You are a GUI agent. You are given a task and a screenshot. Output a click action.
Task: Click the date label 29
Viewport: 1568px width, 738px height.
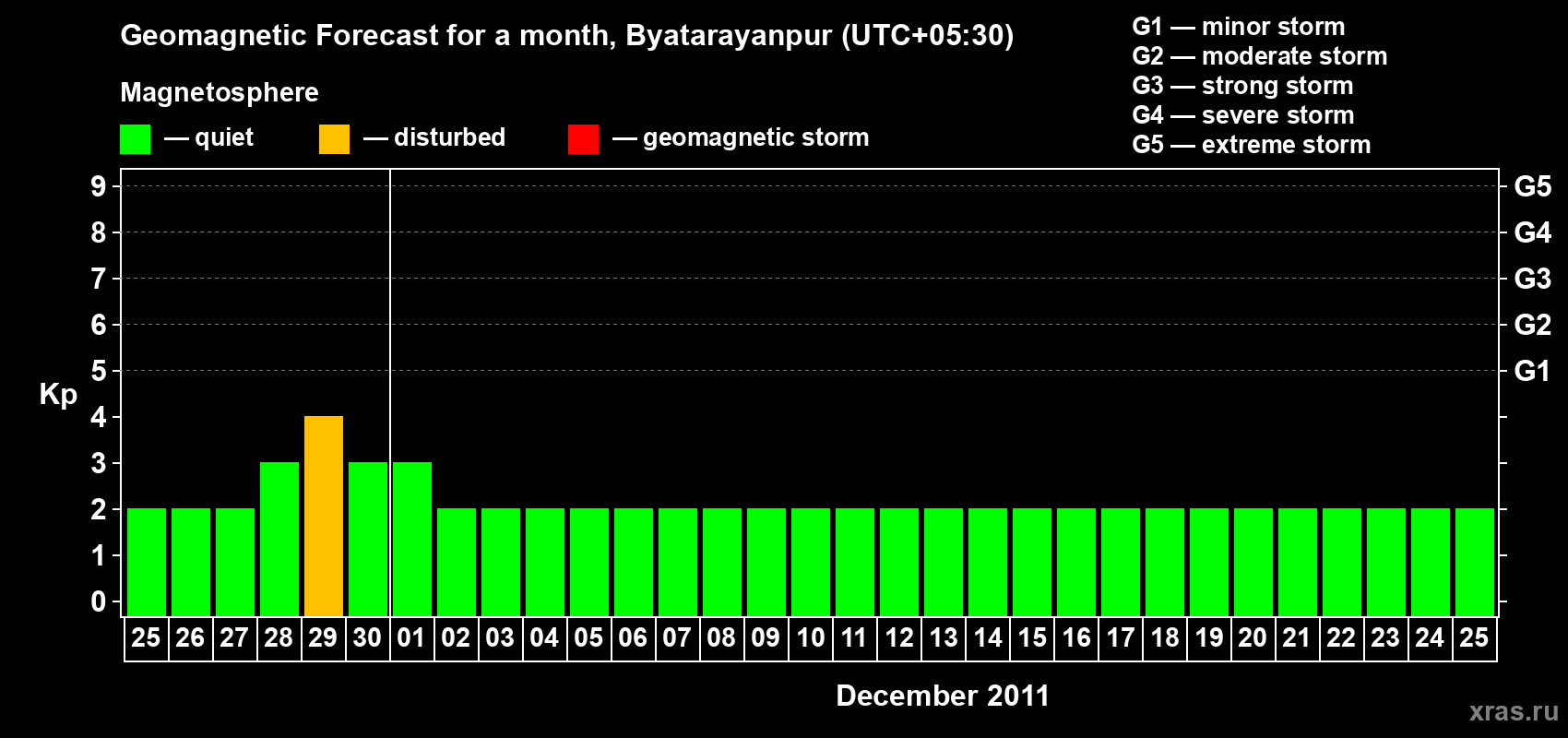pyautogui.click(x=323, y=638)
